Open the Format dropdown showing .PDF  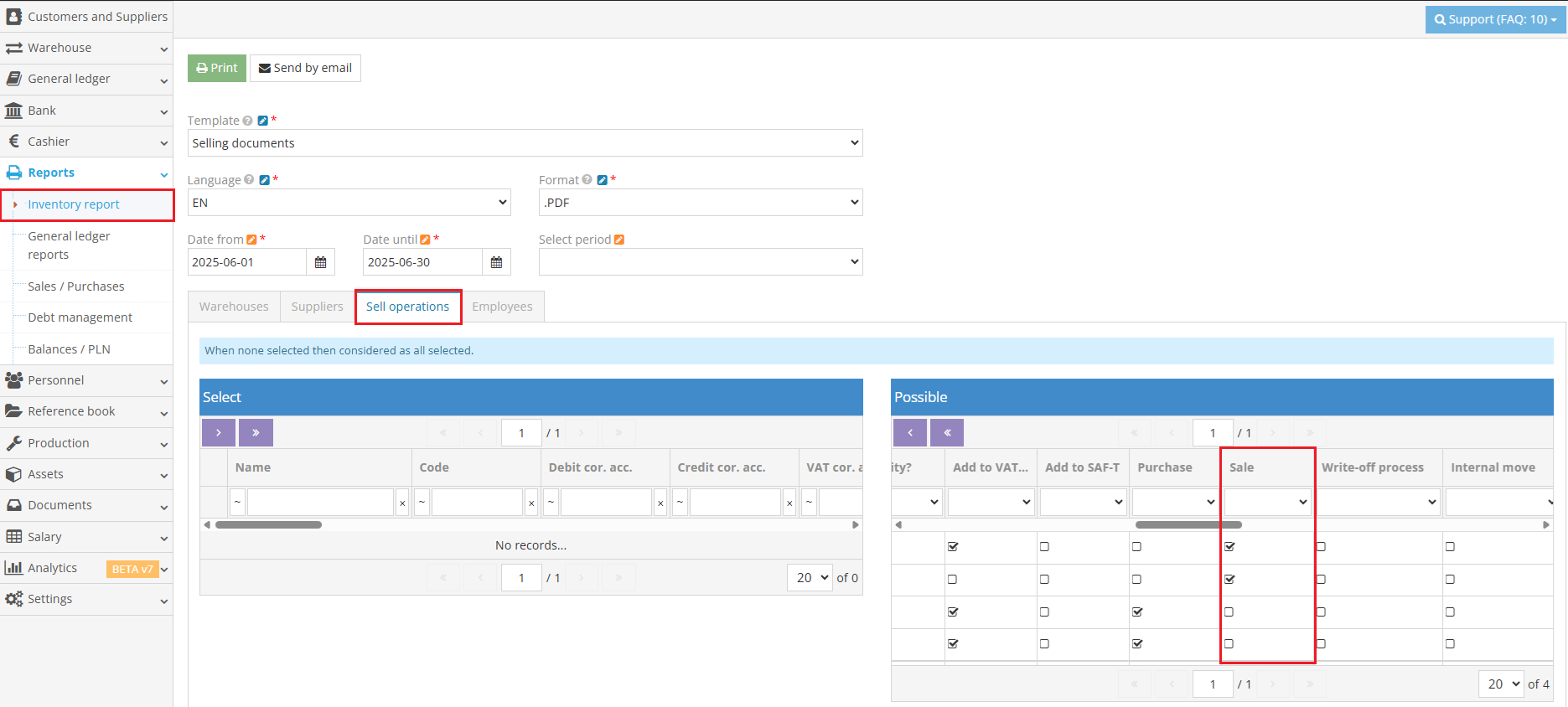click(700, 203)
